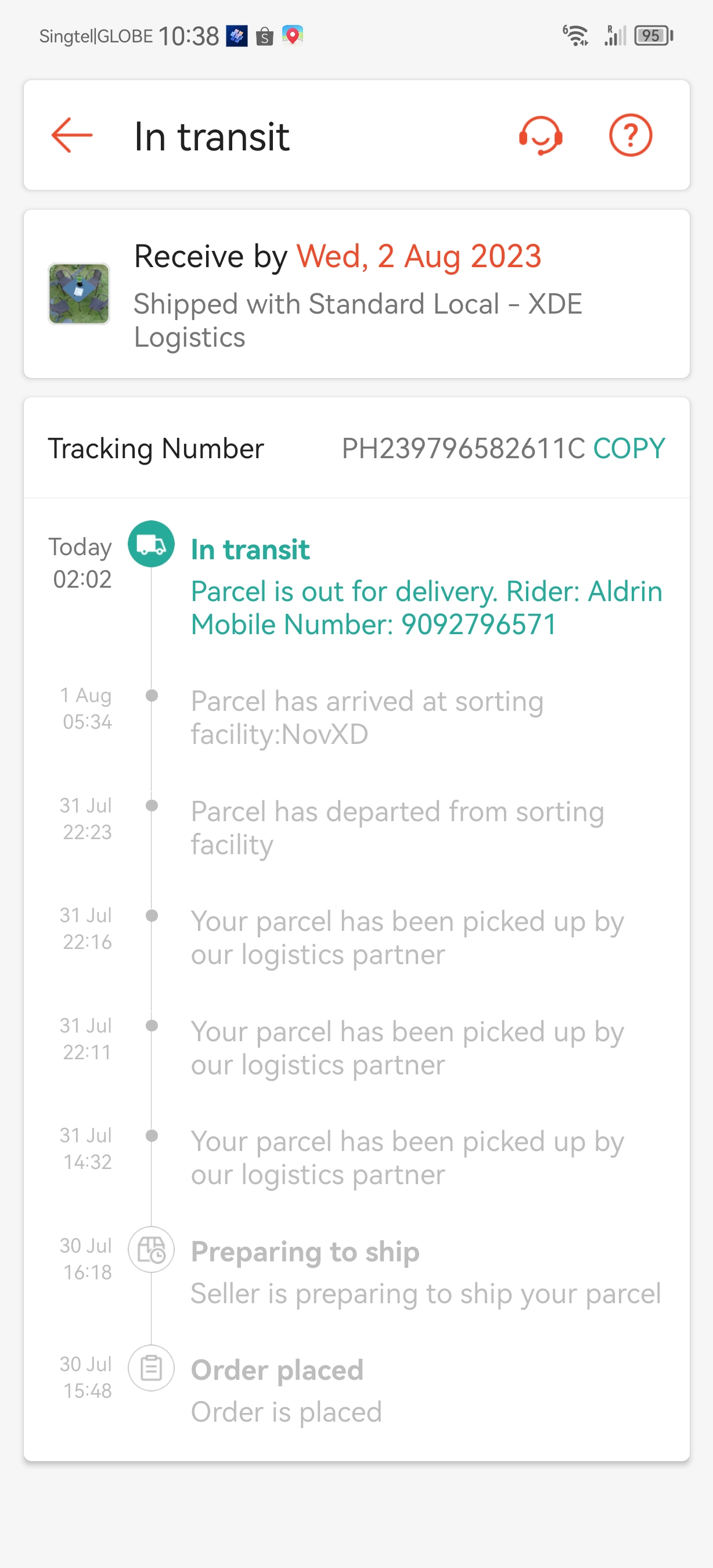Tap the maps notification icon in status bar

(293, 36)
